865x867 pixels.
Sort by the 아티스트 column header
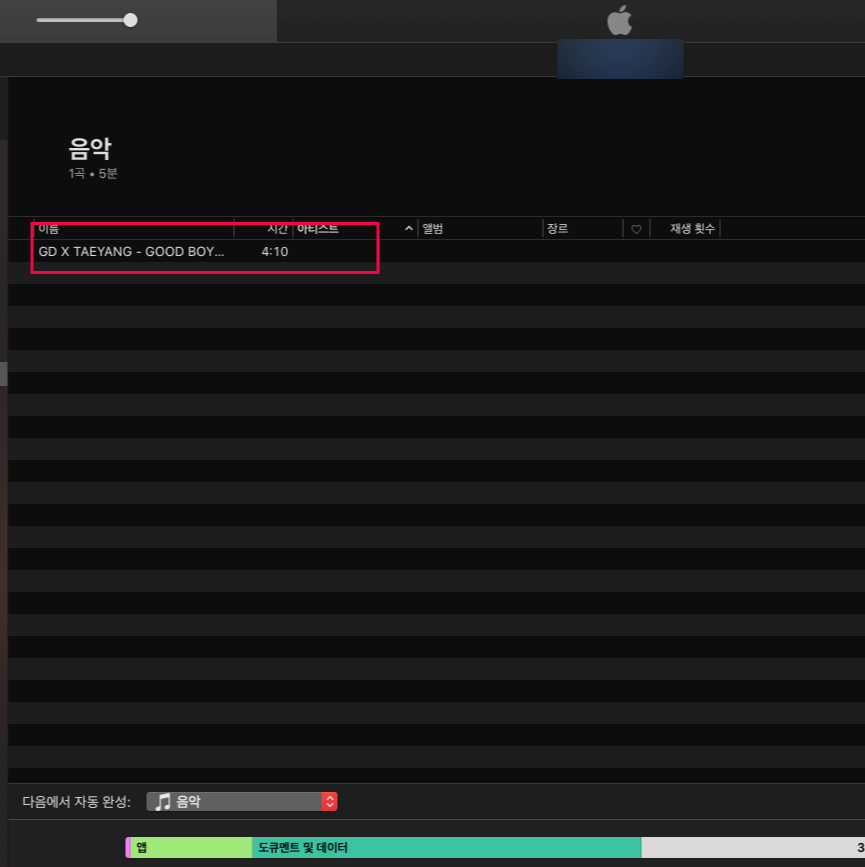317,228
